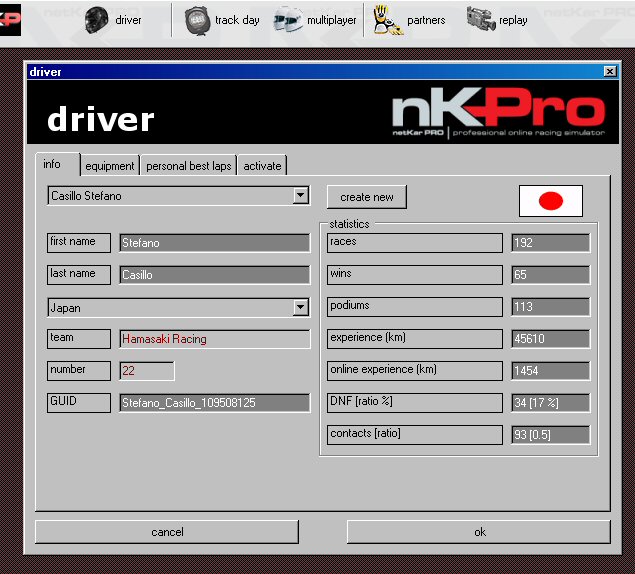Close the driver dialog window

coord(610,71)
